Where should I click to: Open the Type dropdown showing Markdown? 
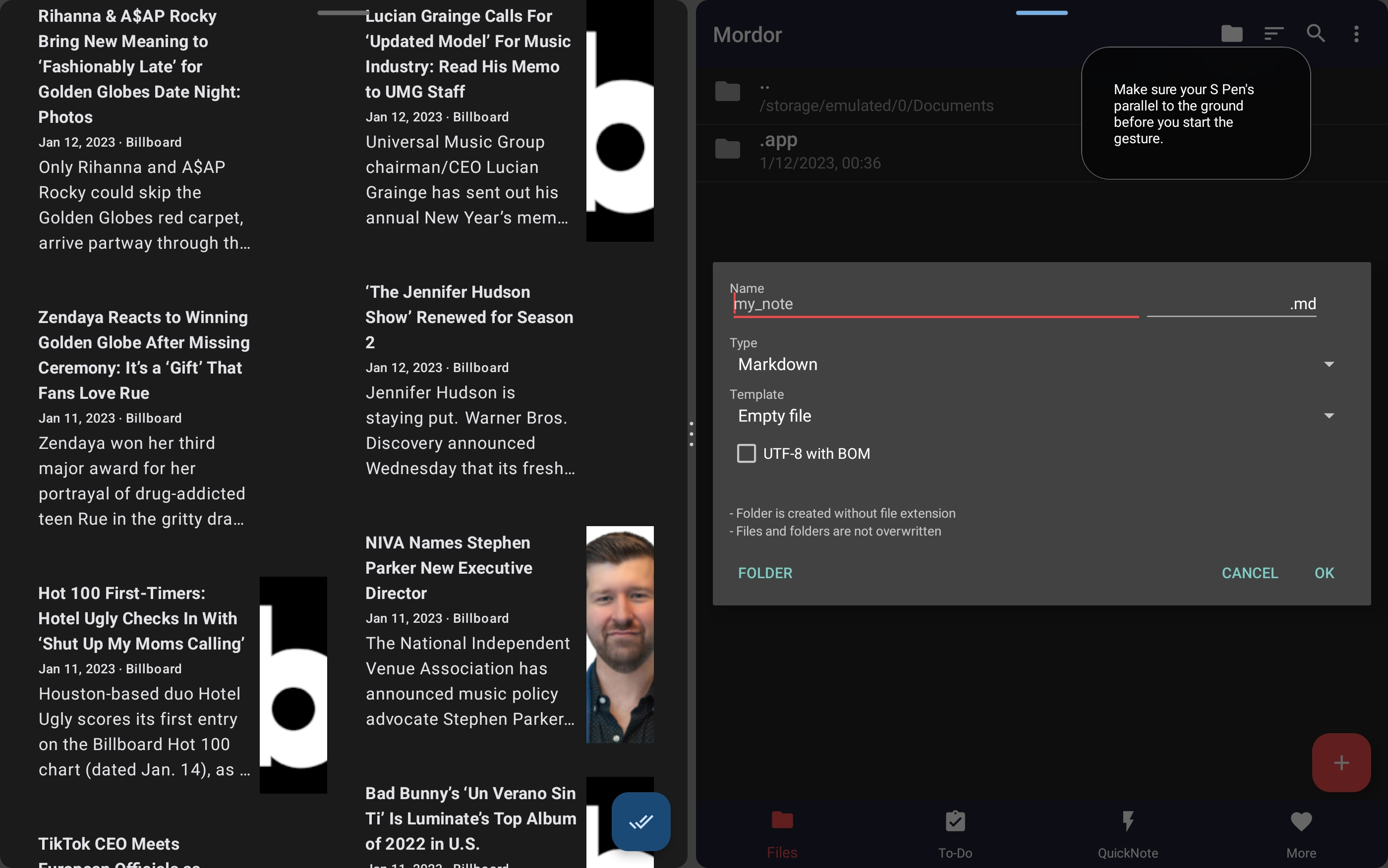point(1330,364)
